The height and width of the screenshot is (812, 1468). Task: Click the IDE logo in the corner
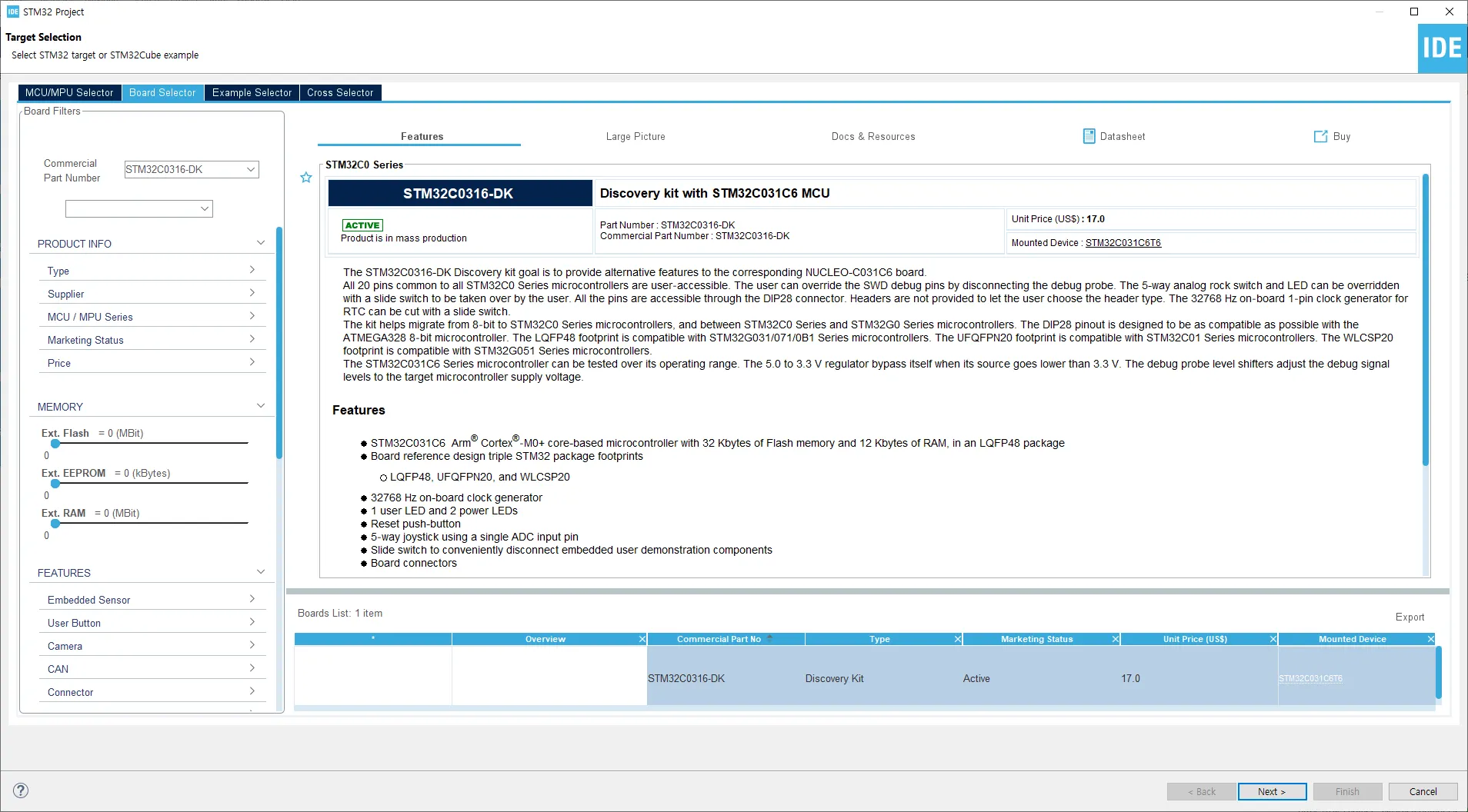coord(1442,48)
